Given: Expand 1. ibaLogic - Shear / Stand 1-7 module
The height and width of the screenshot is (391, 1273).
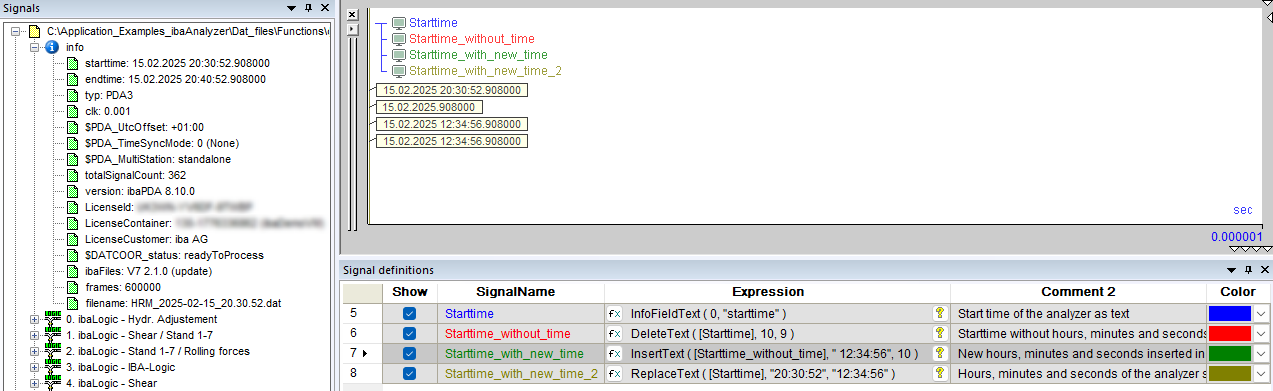Looking at the screenshot, I should click(35, 335).
